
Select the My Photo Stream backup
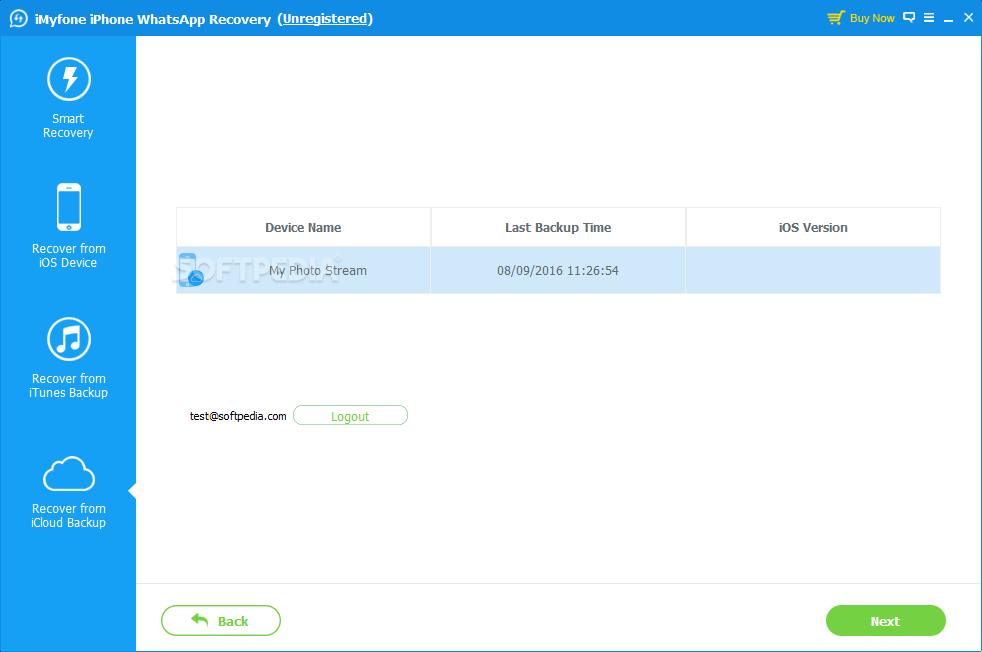[558, 270]
